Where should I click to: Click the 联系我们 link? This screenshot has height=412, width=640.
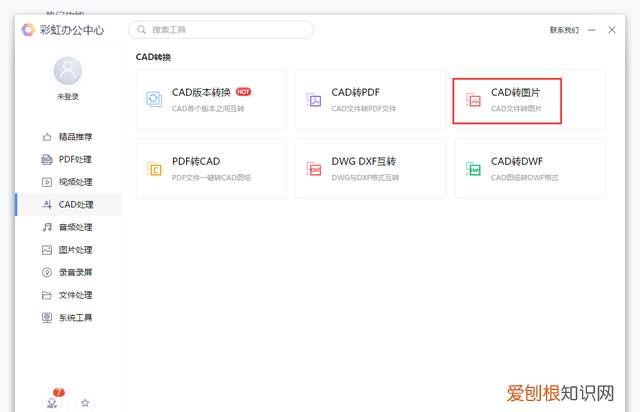pyautogui.click(x=563, y=30)
